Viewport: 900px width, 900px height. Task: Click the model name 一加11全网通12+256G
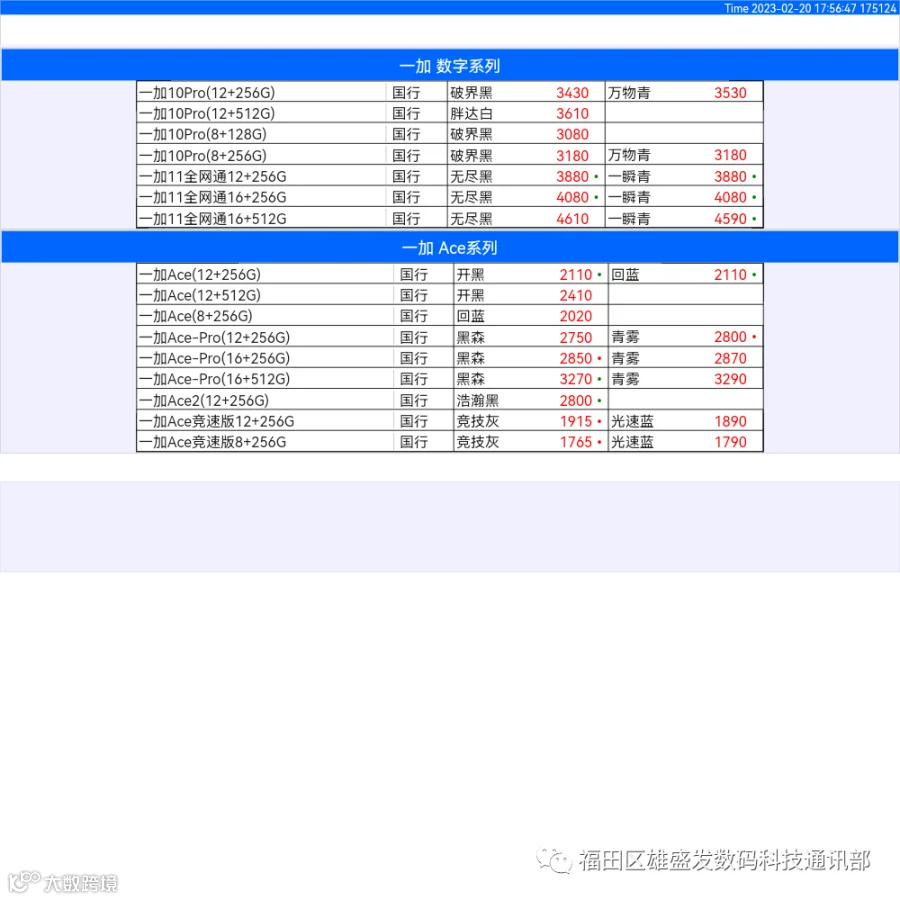point(213,176)
